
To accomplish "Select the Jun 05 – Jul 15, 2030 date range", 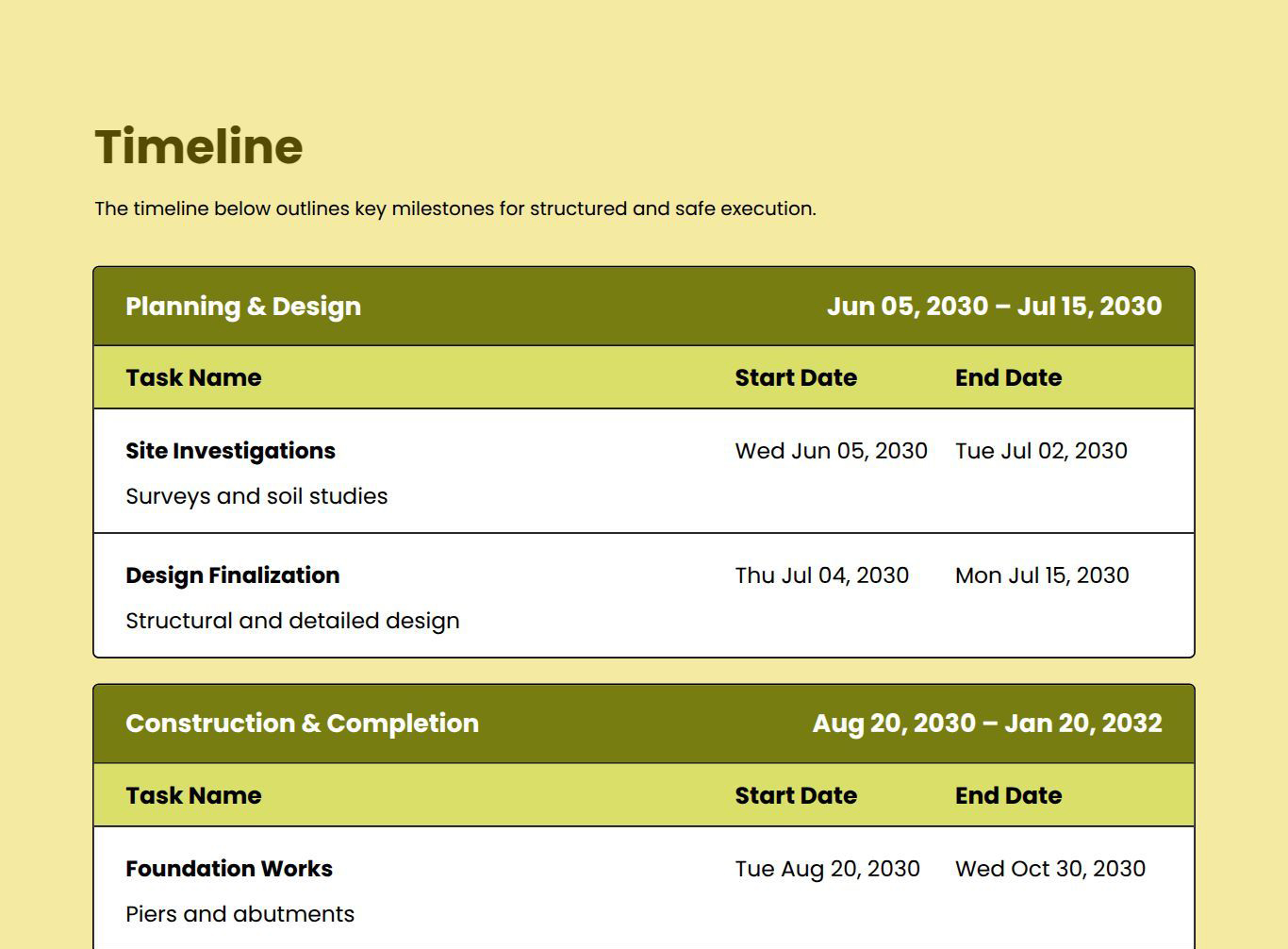I will pyautogui.click(x=994, y=307).
